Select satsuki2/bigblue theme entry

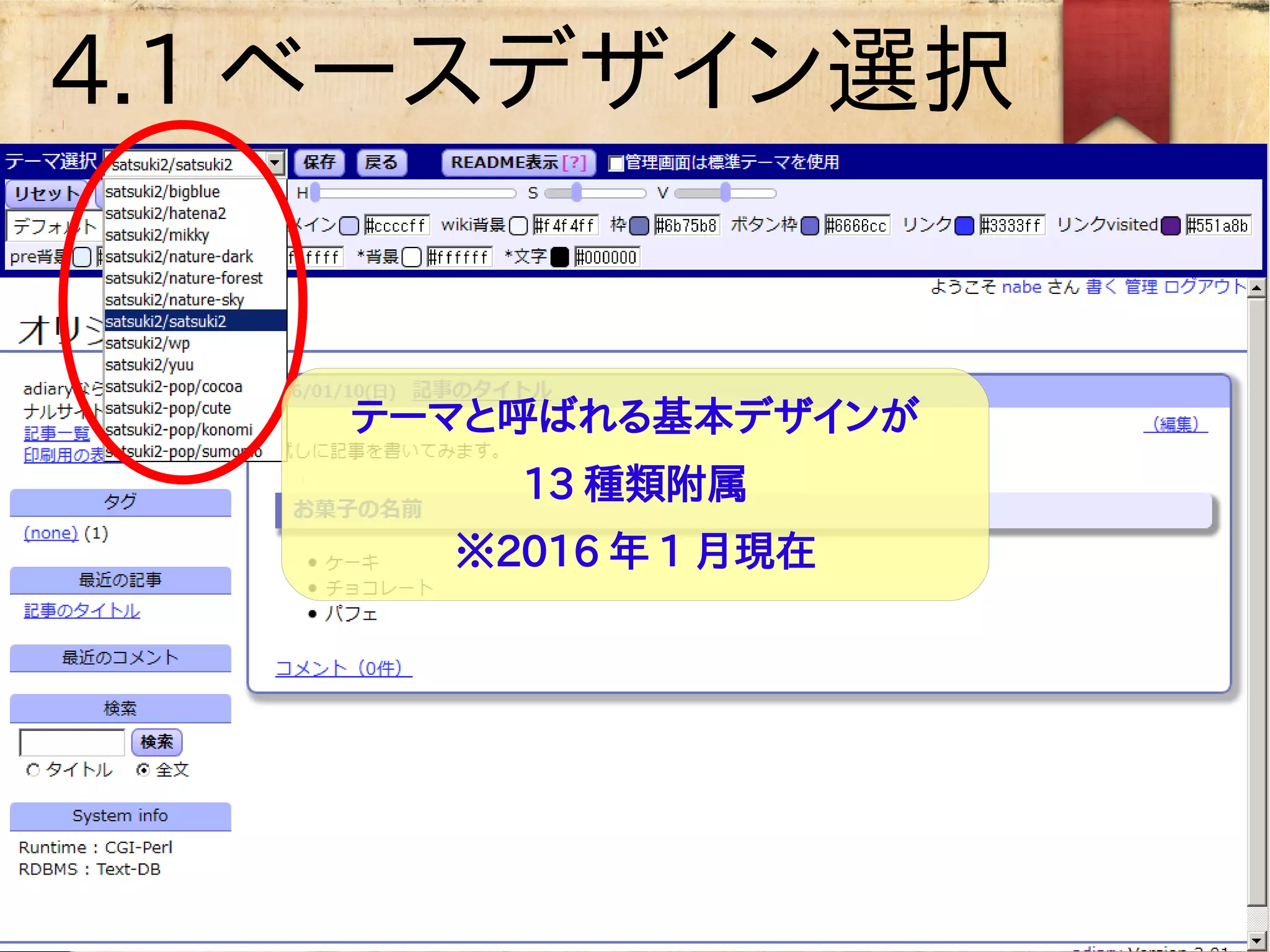pos(162,192)
